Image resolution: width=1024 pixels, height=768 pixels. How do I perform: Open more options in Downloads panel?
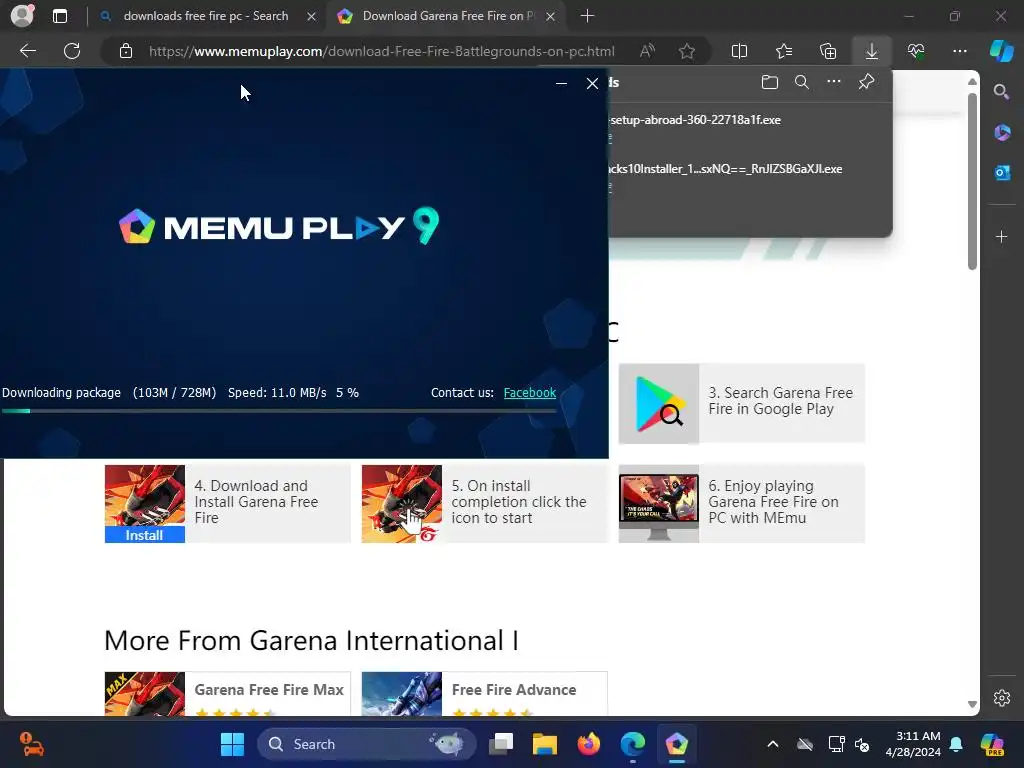pyautogui.click(x=833, y=82)
